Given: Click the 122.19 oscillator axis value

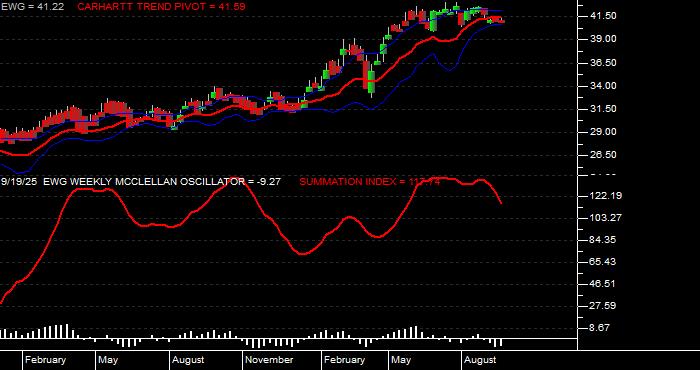Looking at the screenshot, I should coord(604,196).
